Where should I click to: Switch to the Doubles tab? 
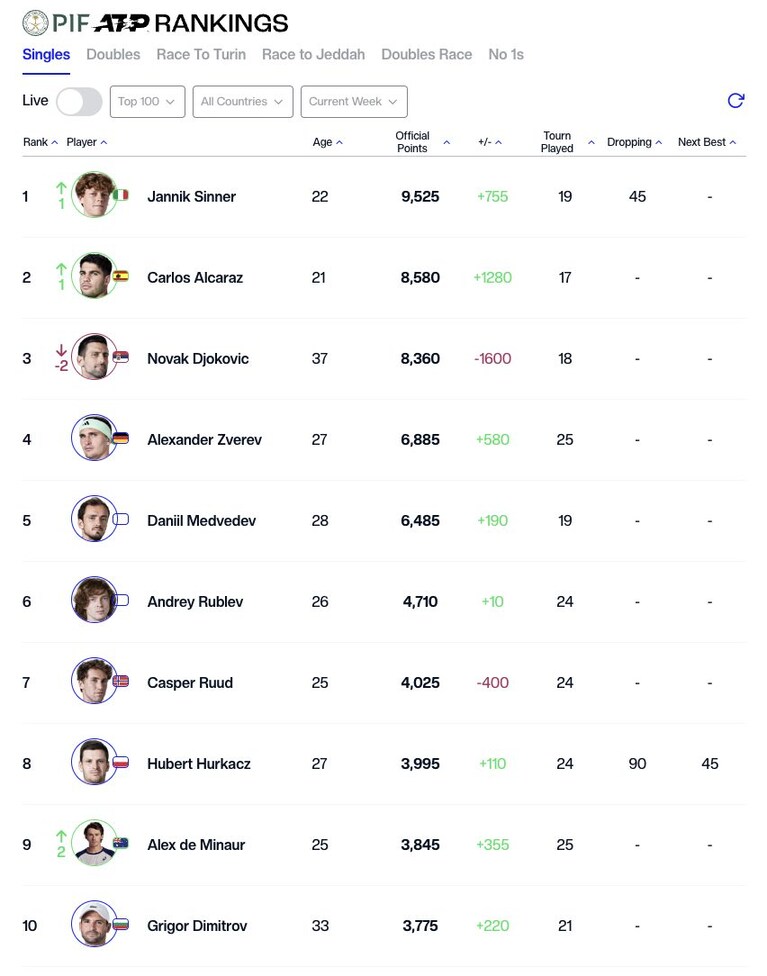click(x=113, y=55)
